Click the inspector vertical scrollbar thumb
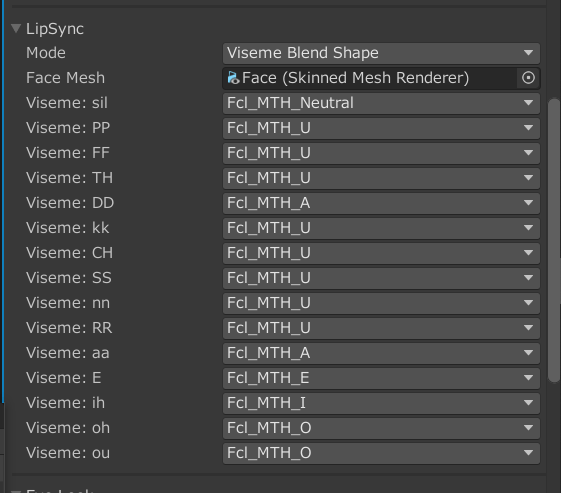 [x=554, y=240]
